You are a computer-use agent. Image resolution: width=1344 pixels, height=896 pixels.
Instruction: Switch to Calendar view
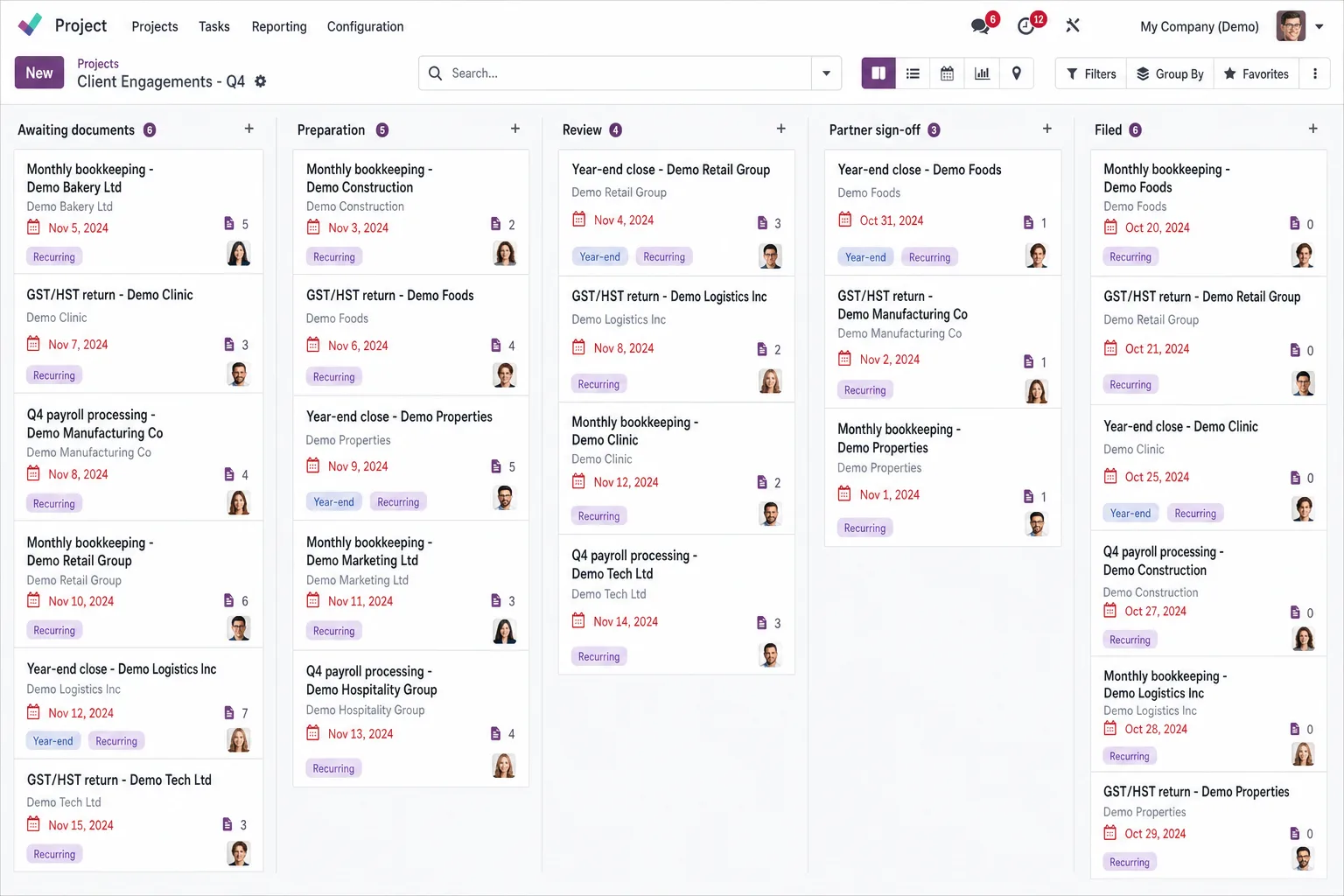tap(947, 73)
